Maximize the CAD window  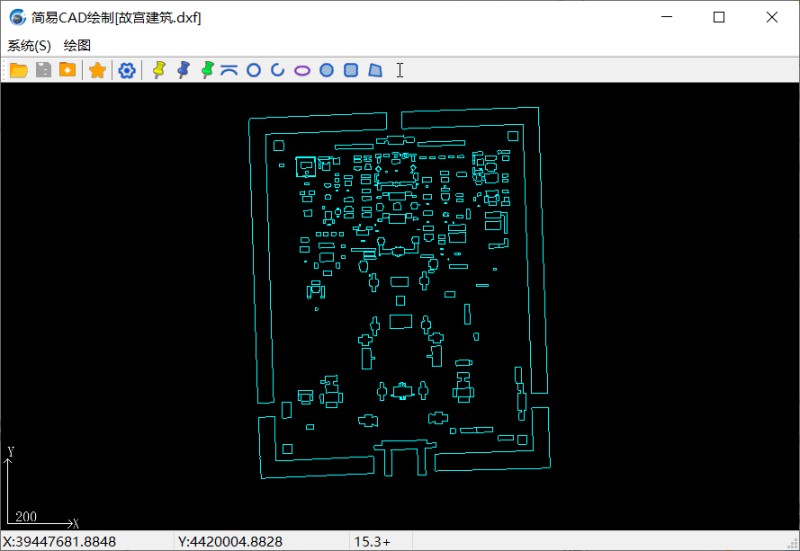(x=718, y=17)
